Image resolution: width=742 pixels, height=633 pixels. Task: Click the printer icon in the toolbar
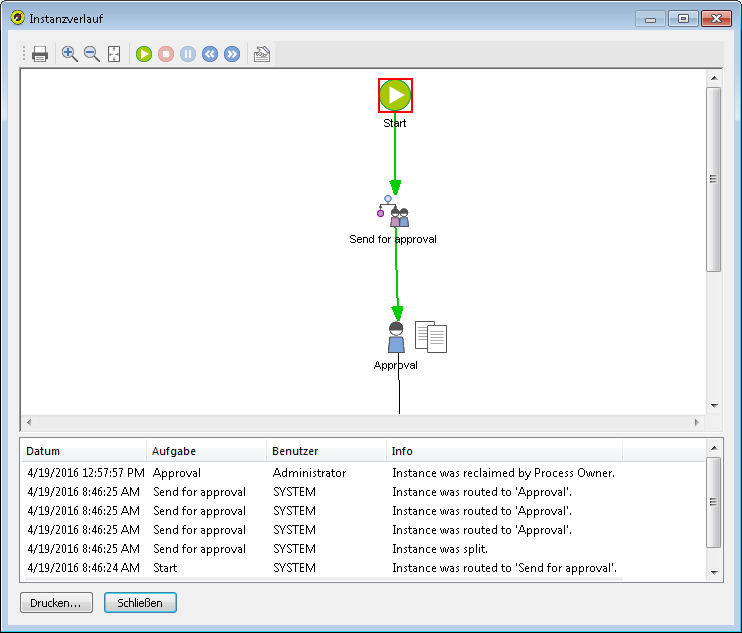(x=40, y=54)
